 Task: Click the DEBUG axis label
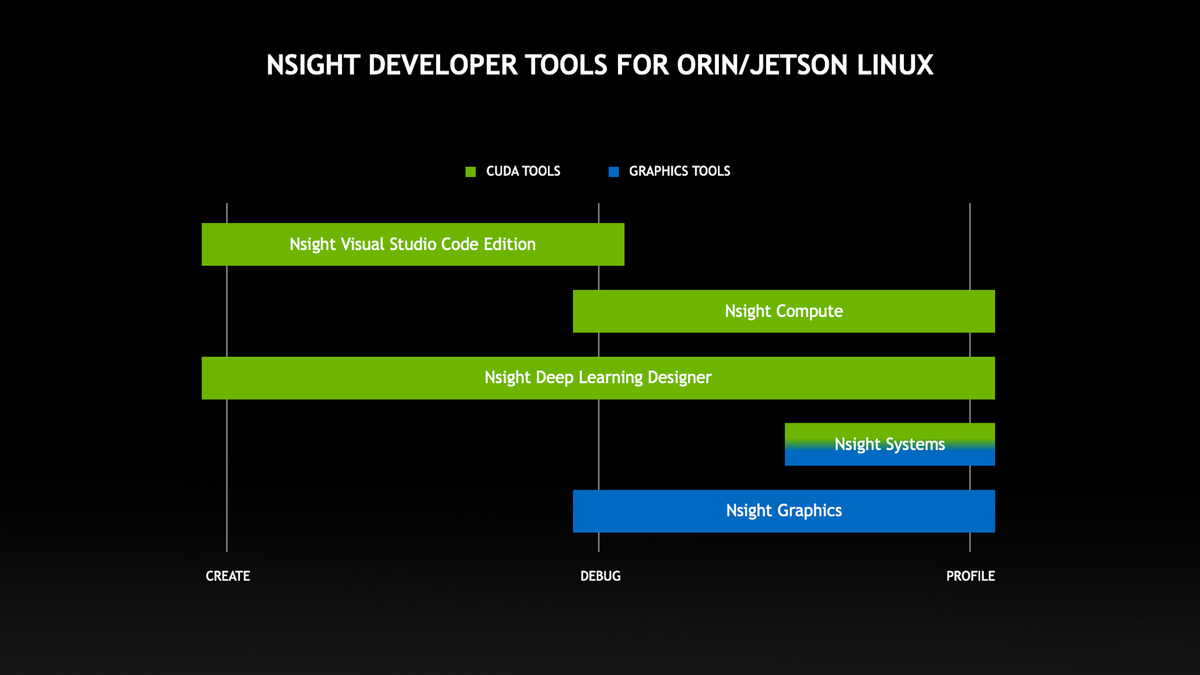click(600, 576)
